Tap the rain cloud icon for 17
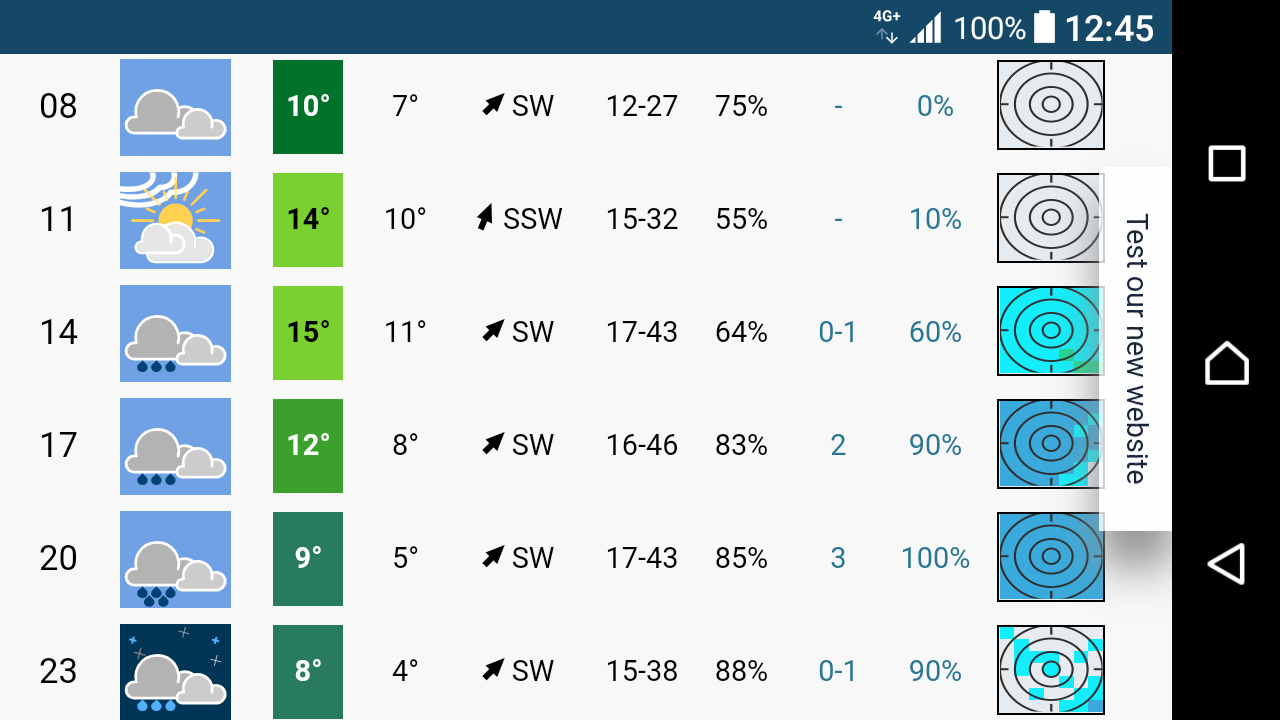 point(175,446)
